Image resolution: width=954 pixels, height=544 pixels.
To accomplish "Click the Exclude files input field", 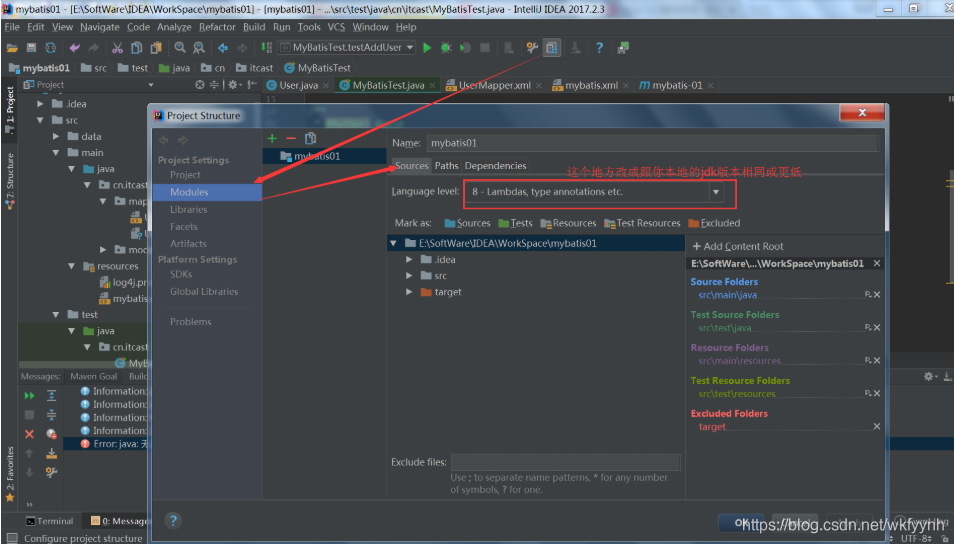I will pyautogui.click(x=565, y=462).
